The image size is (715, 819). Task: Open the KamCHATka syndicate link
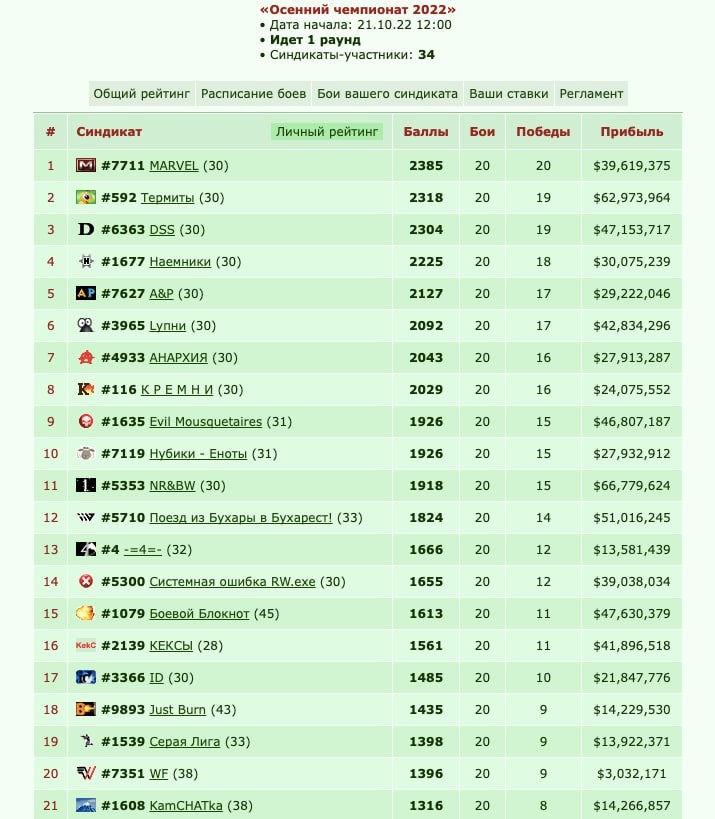pos(186,805)
